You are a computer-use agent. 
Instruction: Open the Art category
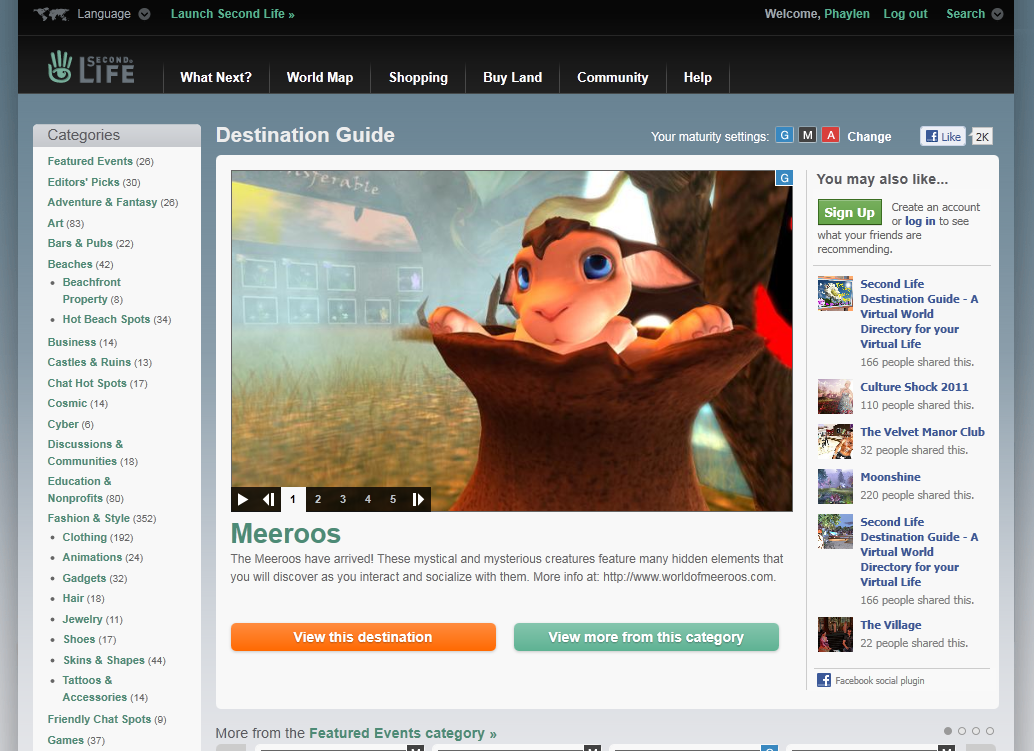55,223
